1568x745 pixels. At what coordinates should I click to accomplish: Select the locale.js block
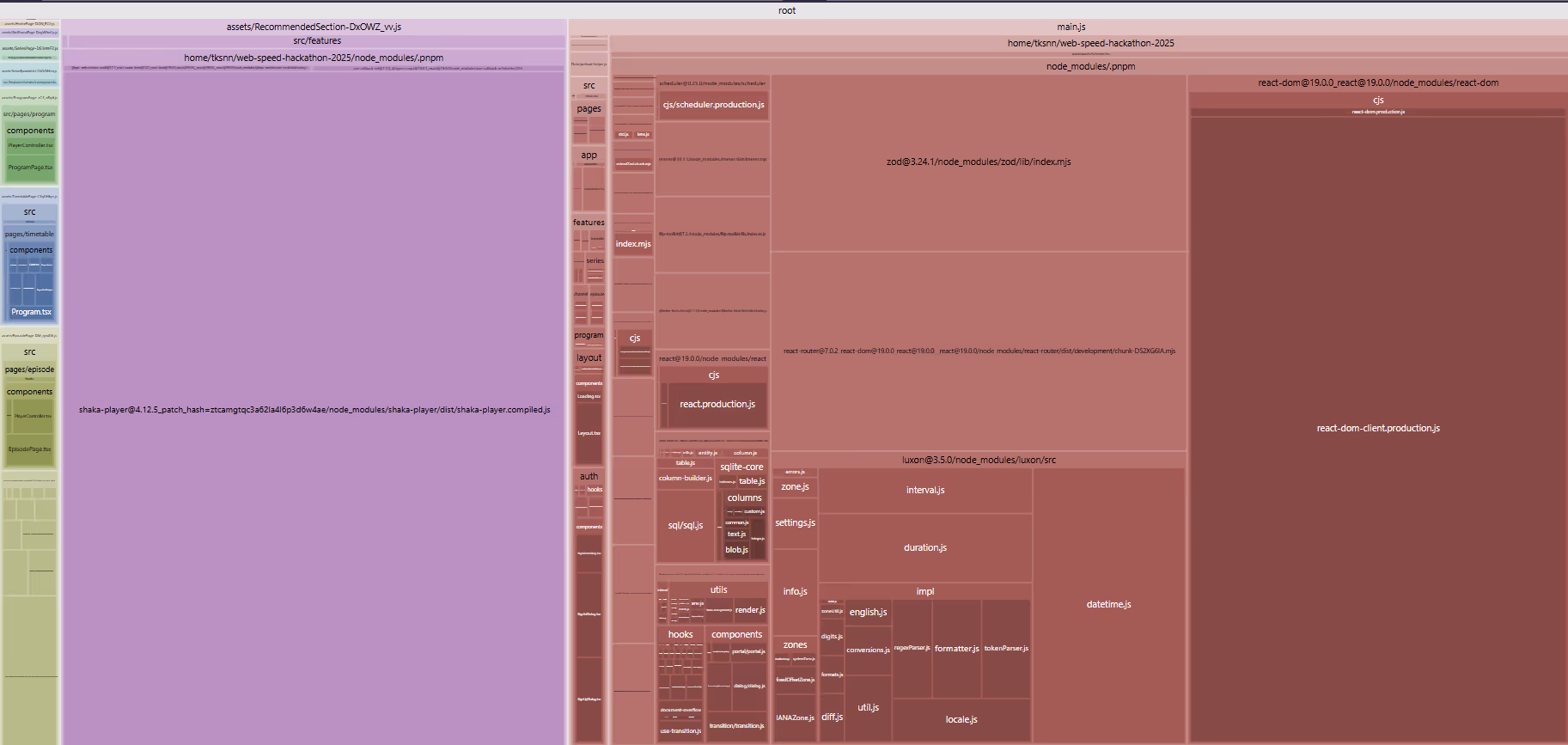tap(961, 719)
